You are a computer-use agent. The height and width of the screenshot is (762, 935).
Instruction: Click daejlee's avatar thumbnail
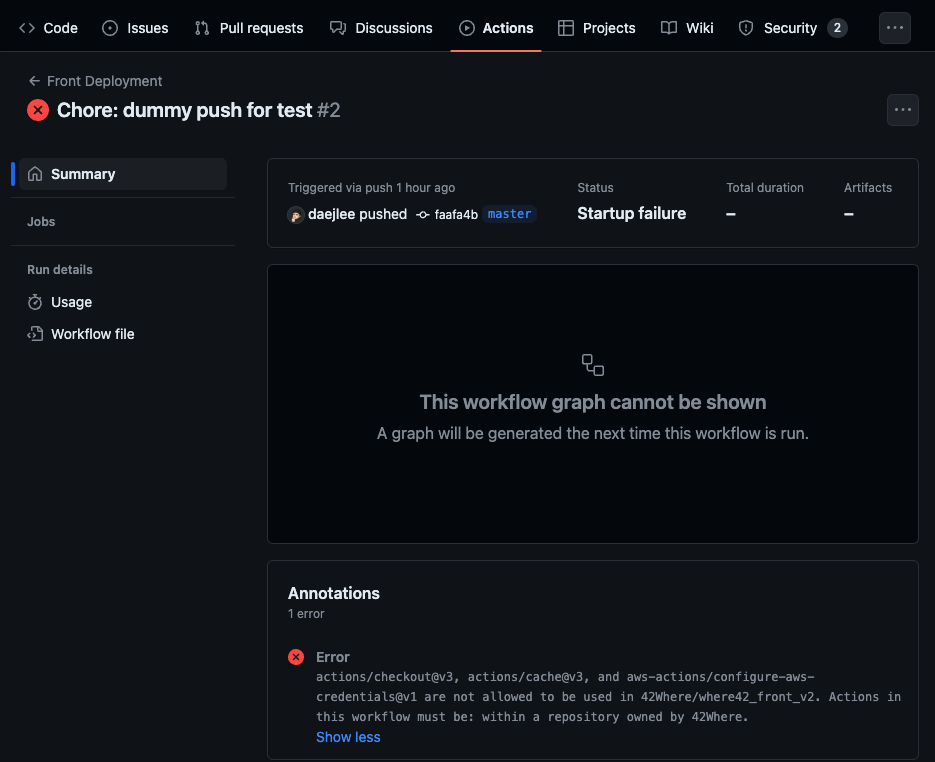click(296, 215)
